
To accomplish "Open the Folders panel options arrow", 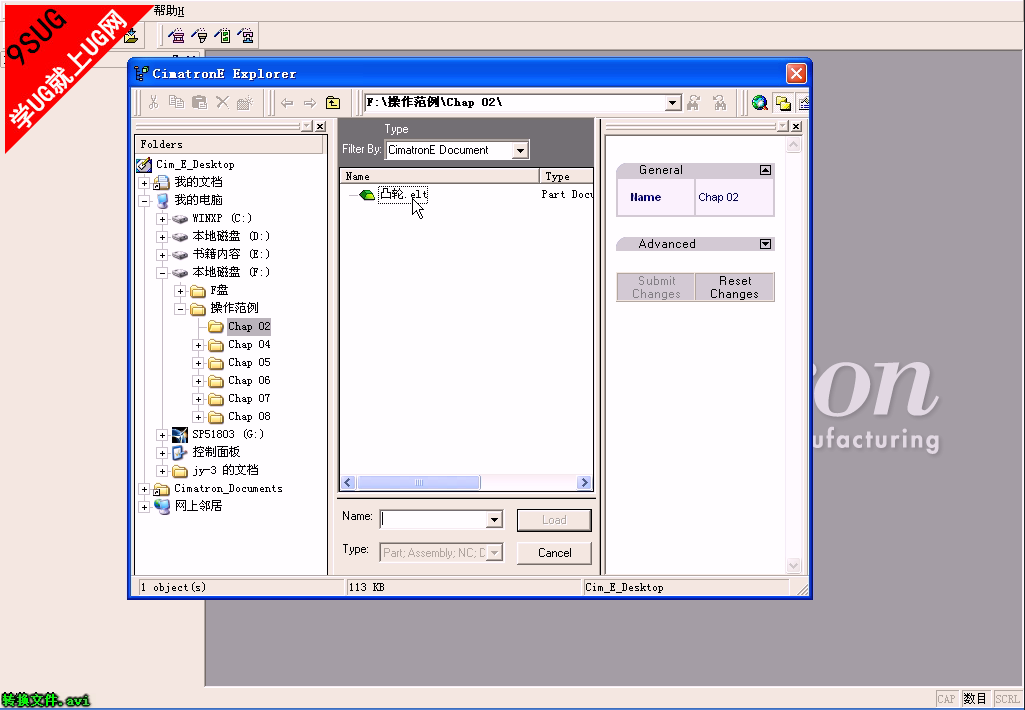I will pos(307,126).
